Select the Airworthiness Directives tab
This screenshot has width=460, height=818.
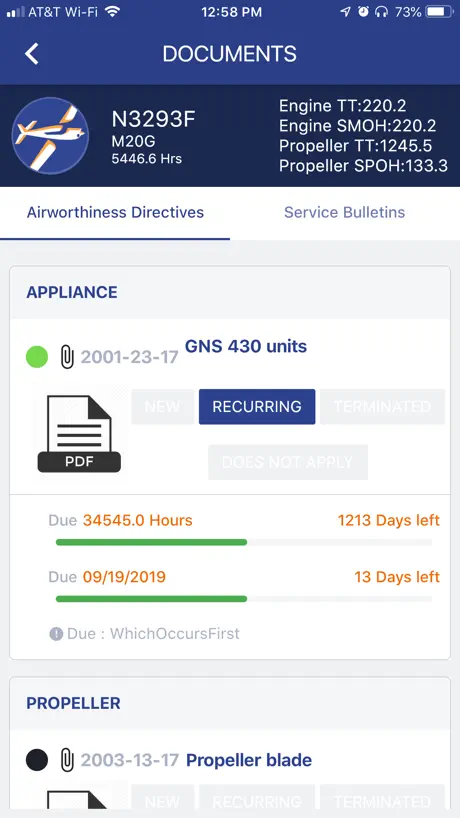115,212
